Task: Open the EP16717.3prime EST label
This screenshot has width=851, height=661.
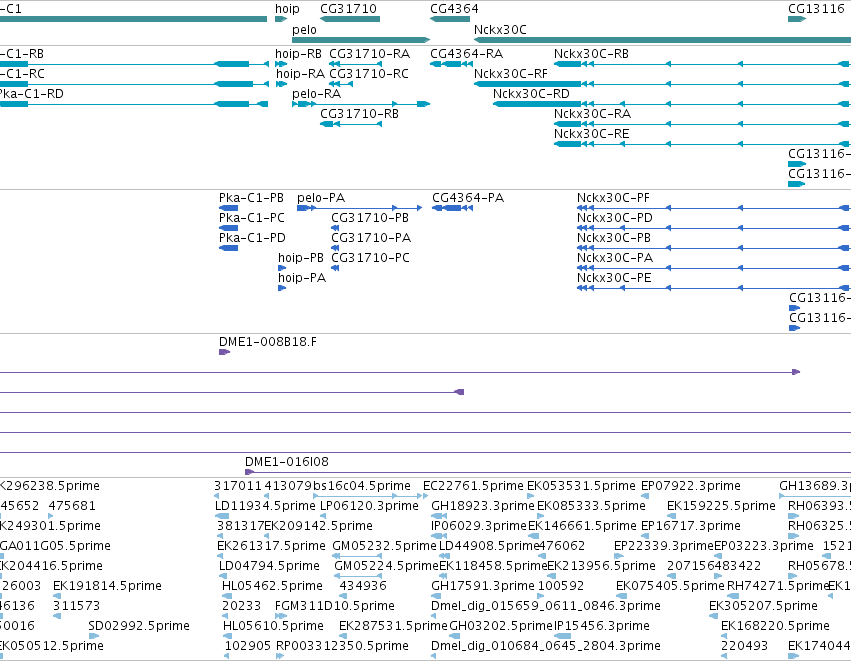Action: (x=690, y=526)
